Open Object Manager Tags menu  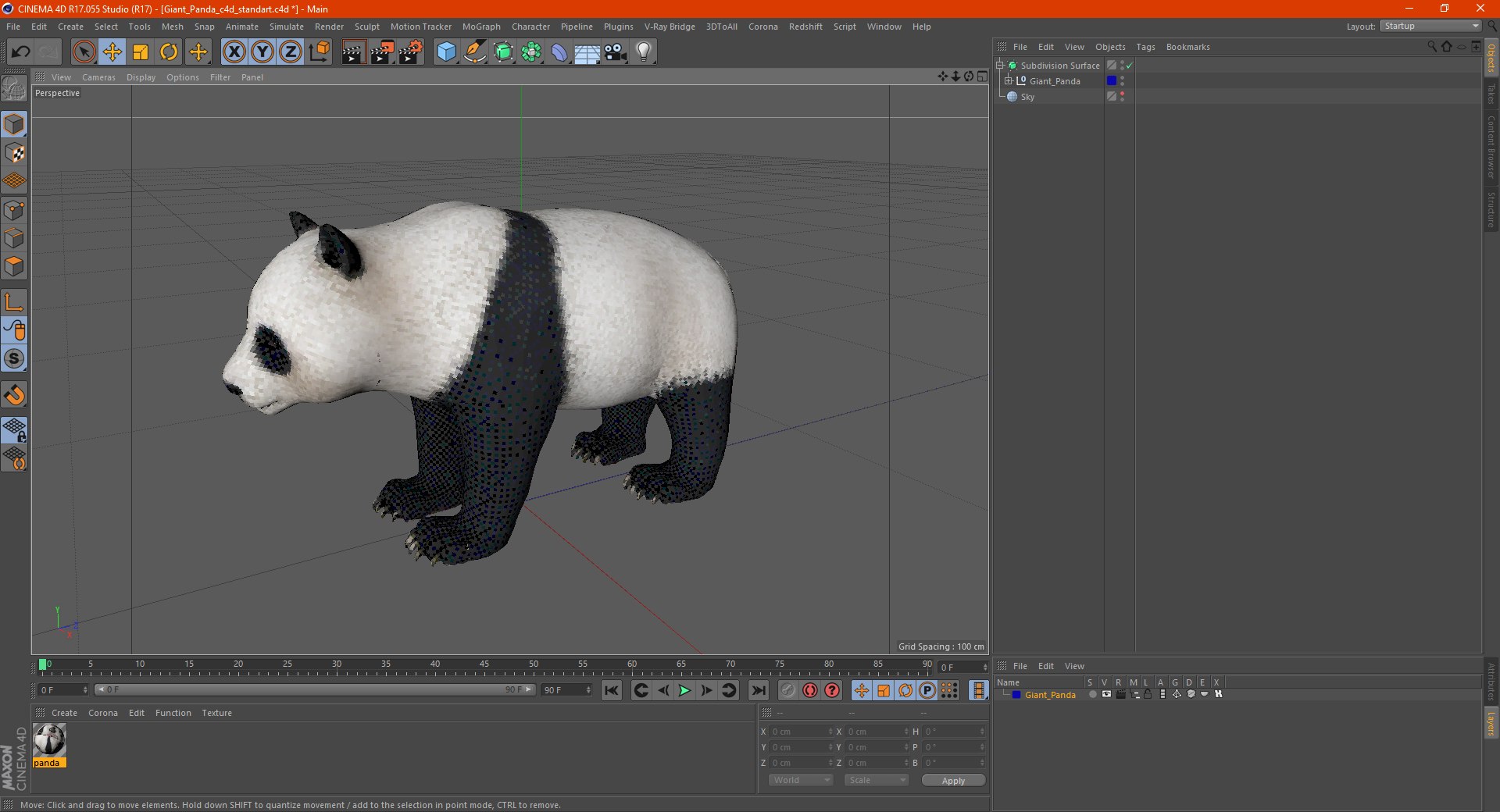tap(1145, 47)
